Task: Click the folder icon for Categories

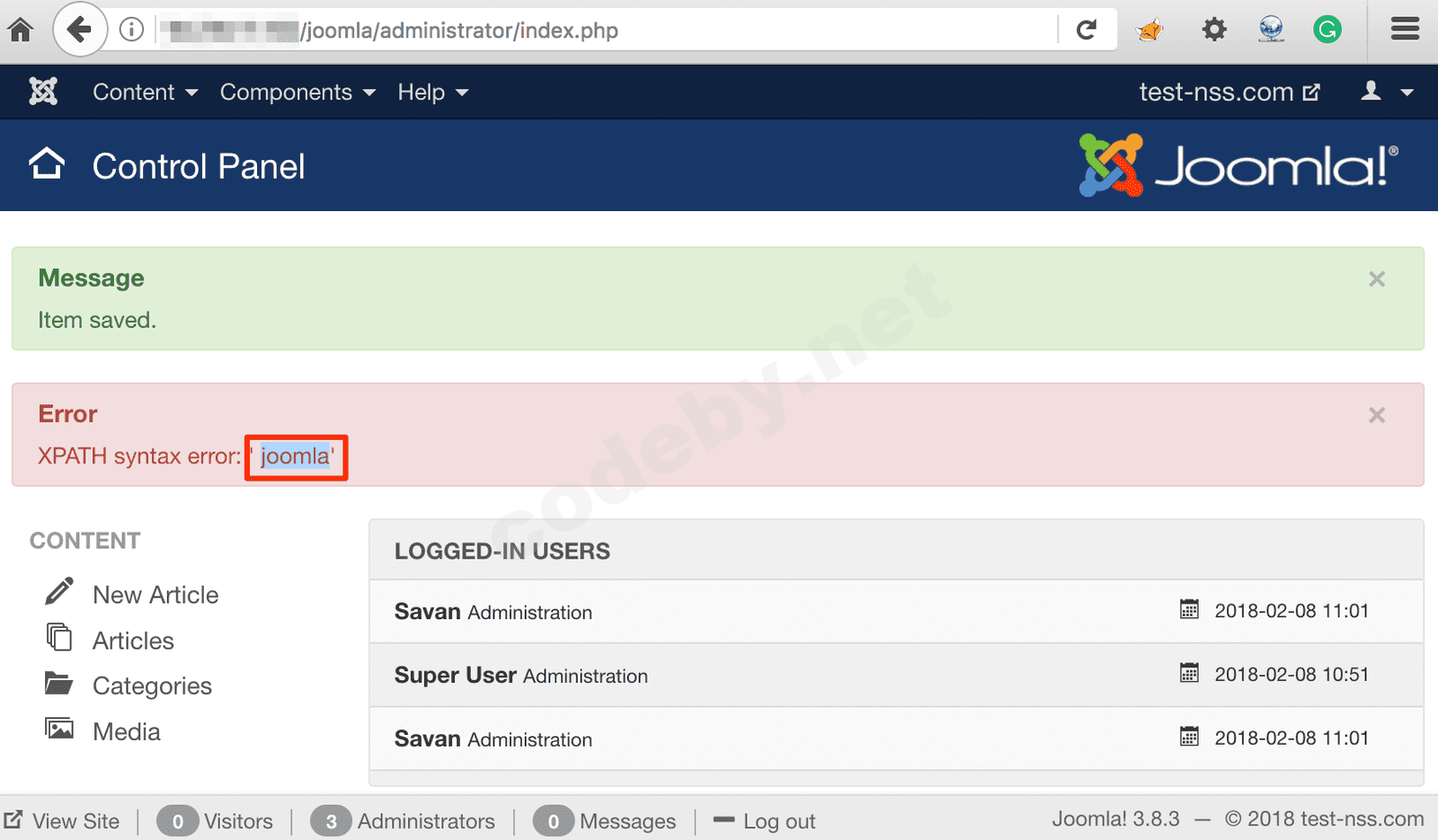Action: 59,683
